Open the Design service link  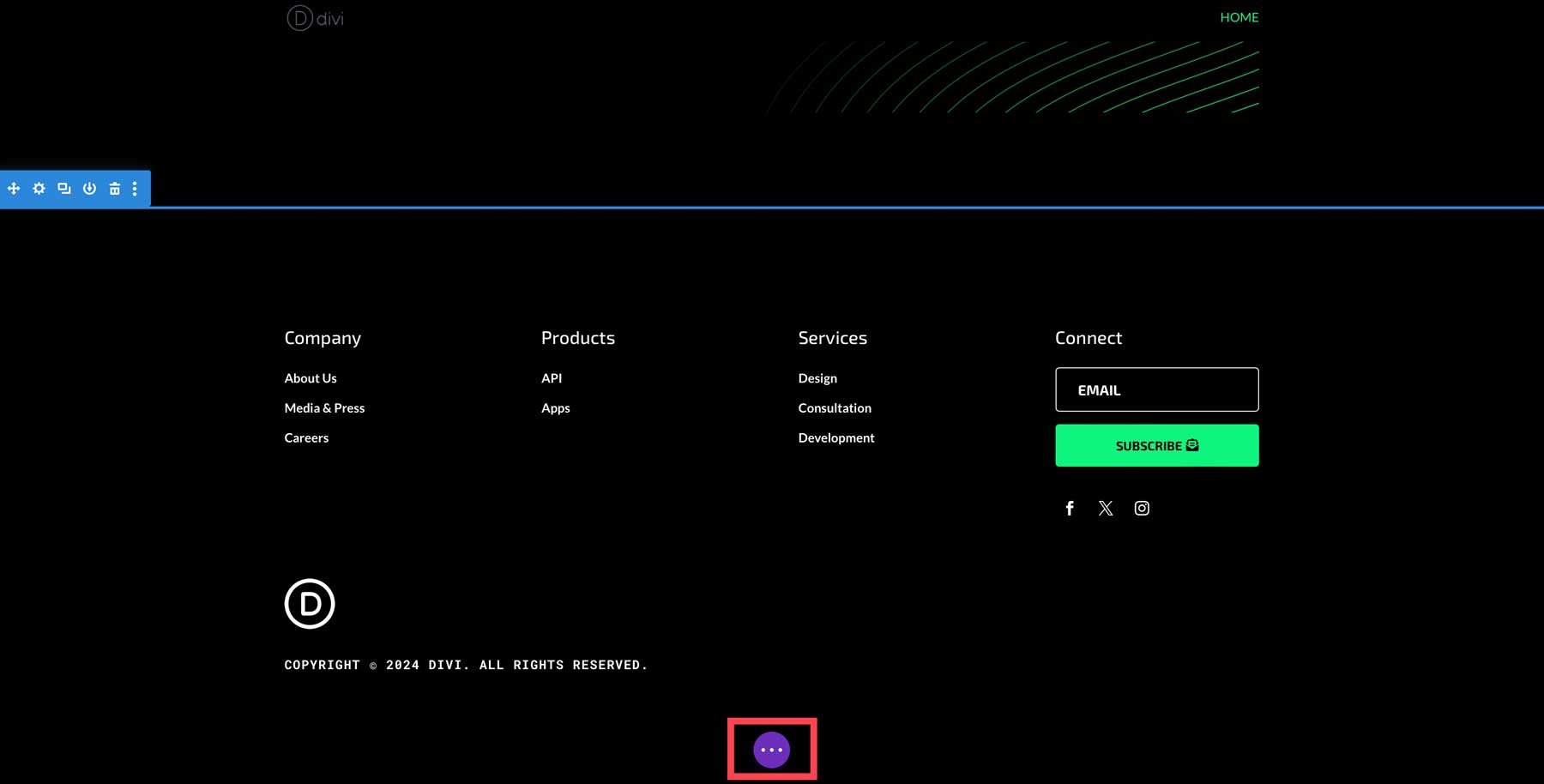pos(817,377)
